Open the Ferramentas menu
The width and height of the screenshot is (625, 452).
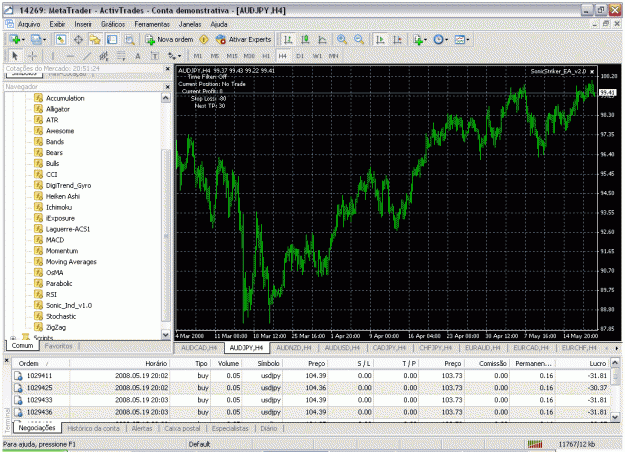(x=152, y=24)
